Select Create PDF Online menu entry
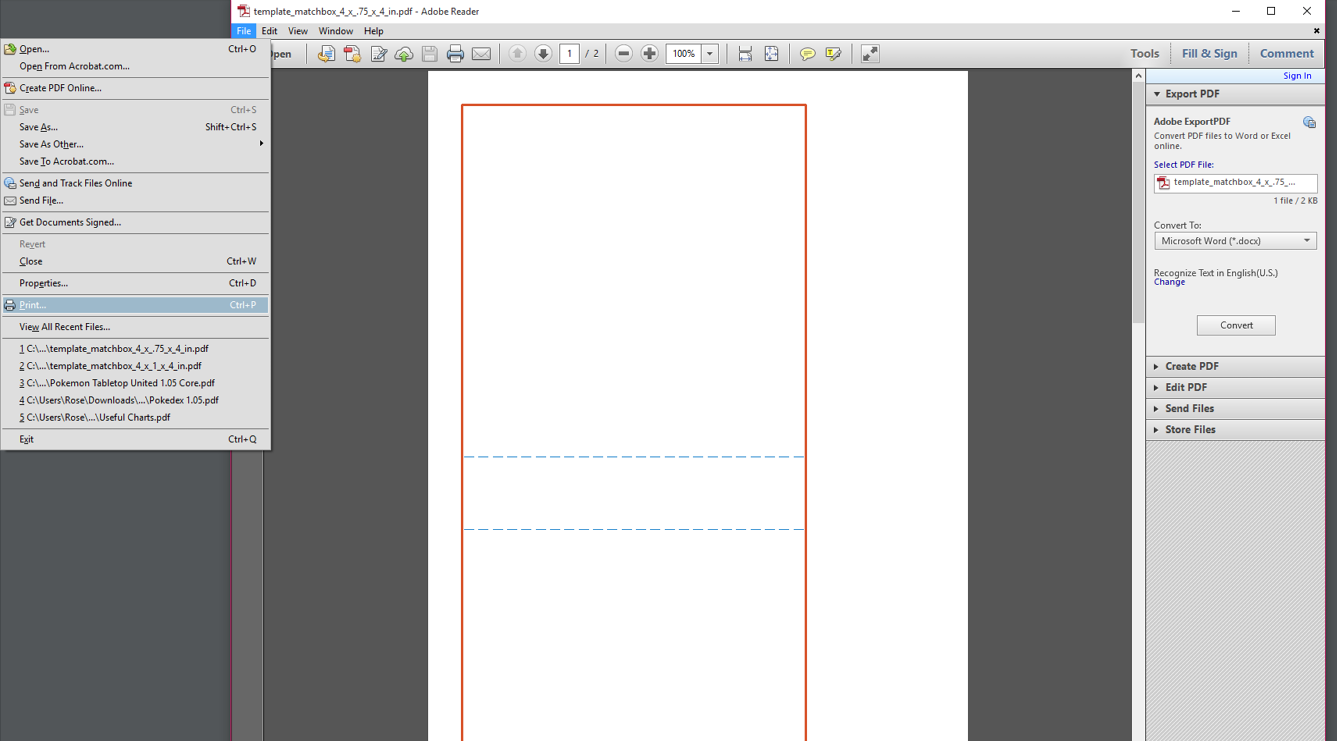 point(135,88)
